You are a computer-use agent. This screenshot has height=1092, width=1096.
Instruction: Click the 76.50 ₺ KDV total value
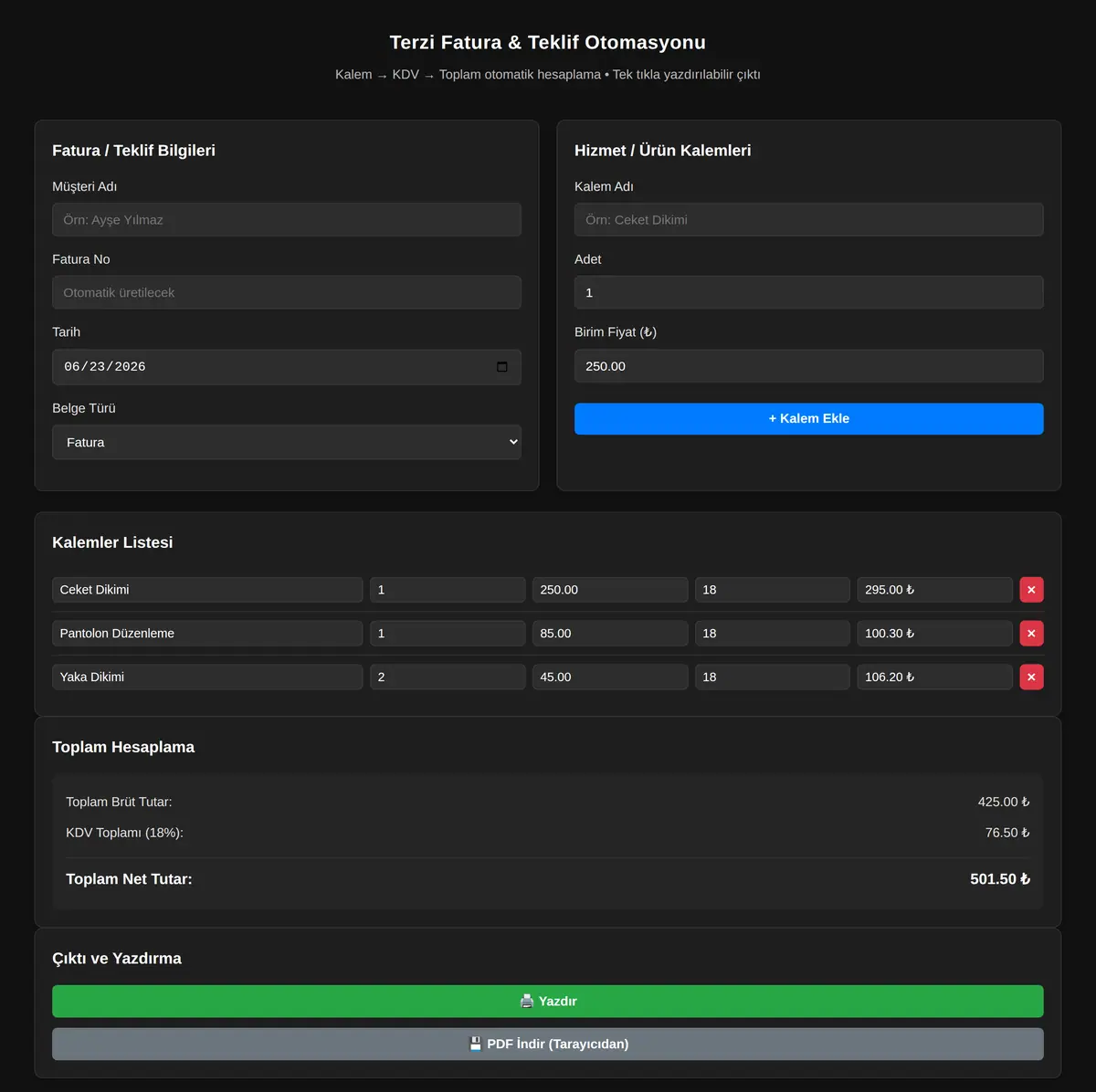1007,833
